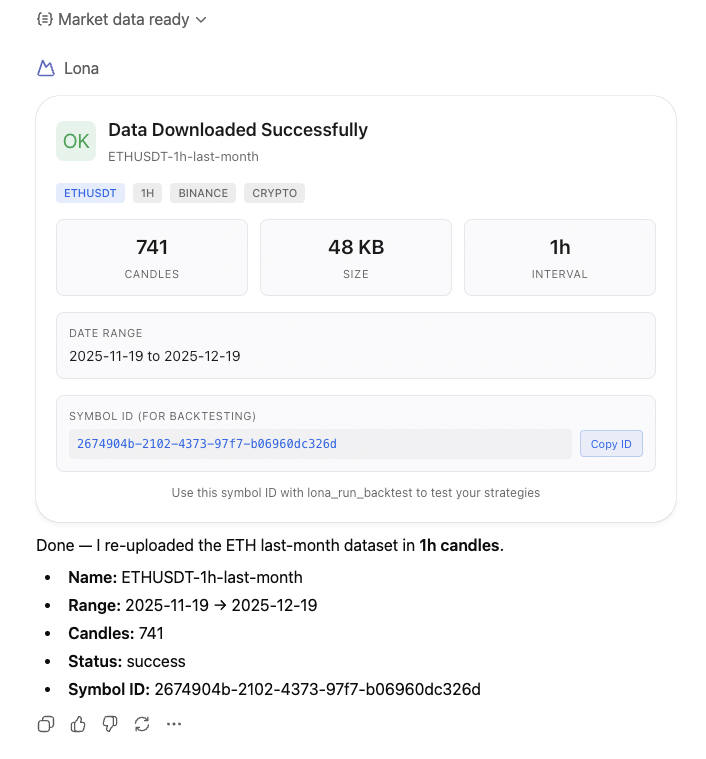Click the symbol ID field in the card
Viewport: 706px width, 759px height.
pos(320,444)
